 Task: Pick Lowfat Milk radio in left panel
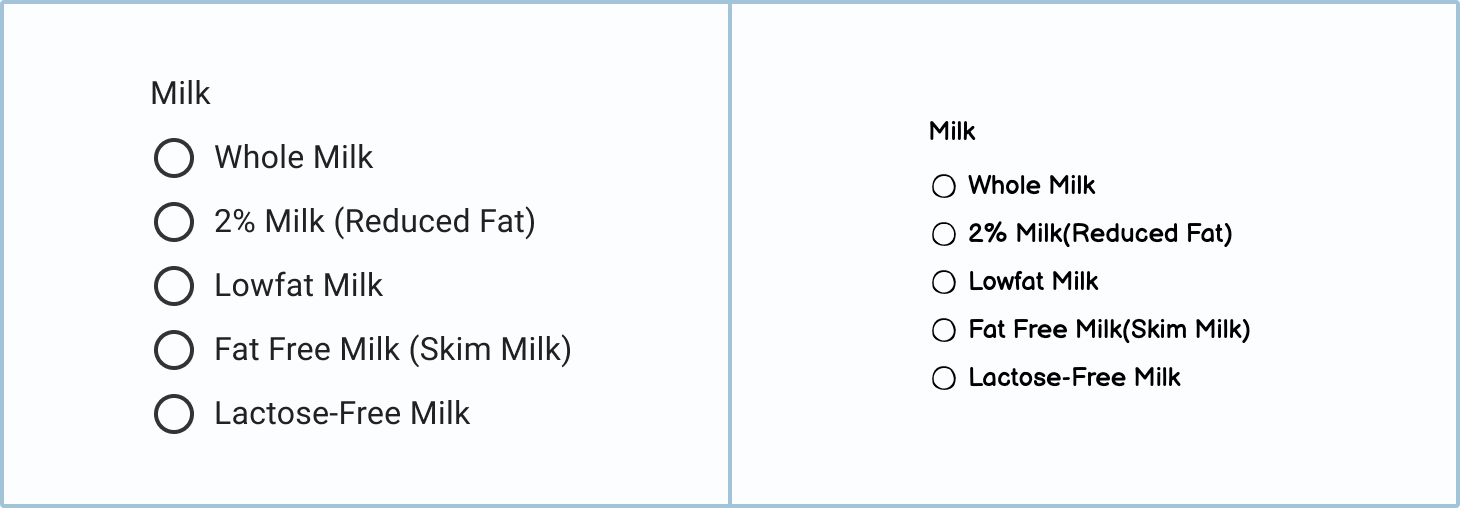coord(174,286)
